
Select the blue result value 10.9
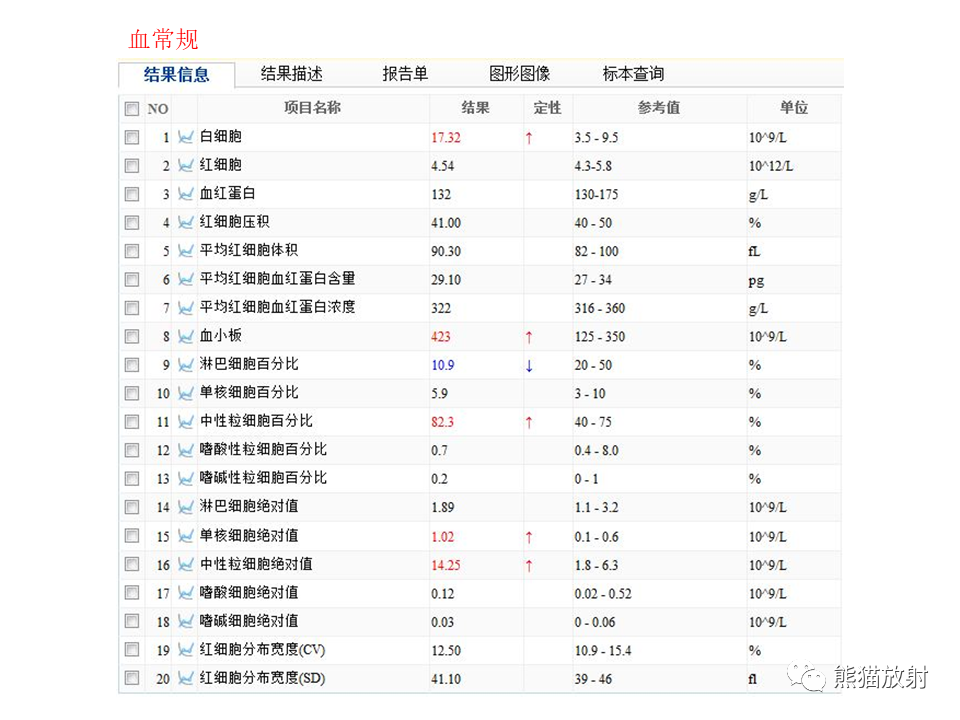(443, 366)
